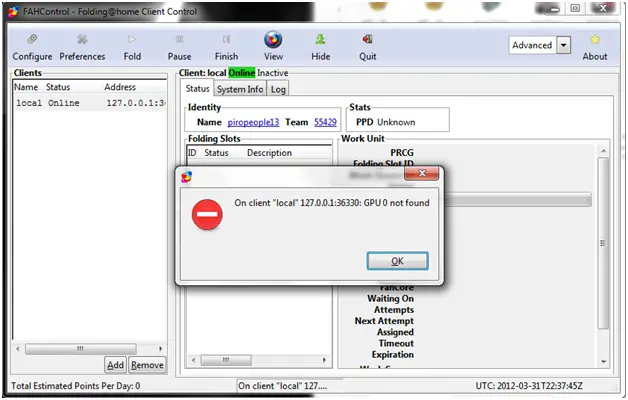
Task: Click the Next Attempt label
Action: [x=384, y=321]
